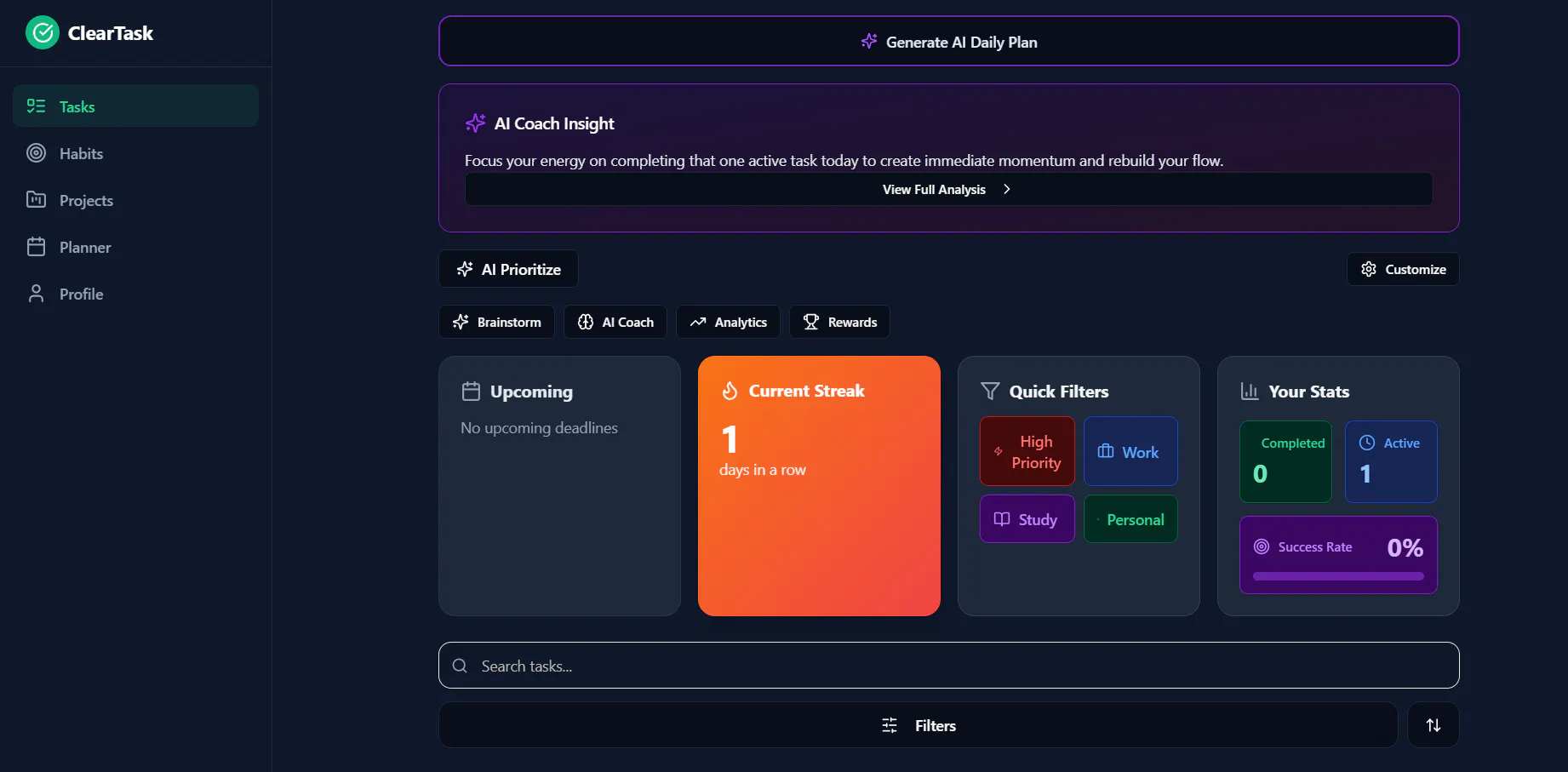Click the lightning icon on High Priority
This screenshot has height=772, width=1568.
[999, 451]
